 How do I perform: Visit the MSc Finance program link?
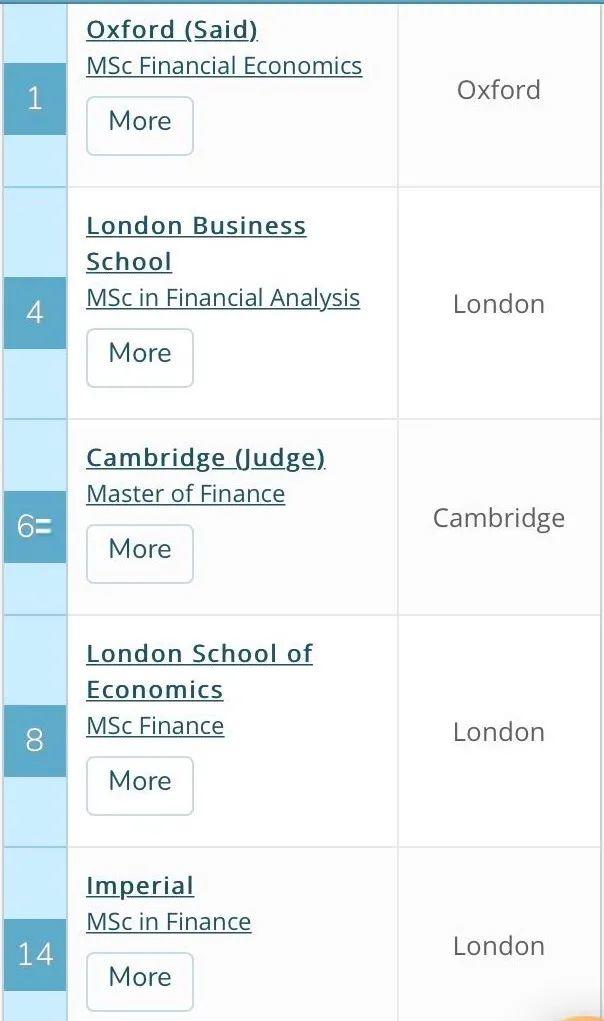tap(155, 726)
